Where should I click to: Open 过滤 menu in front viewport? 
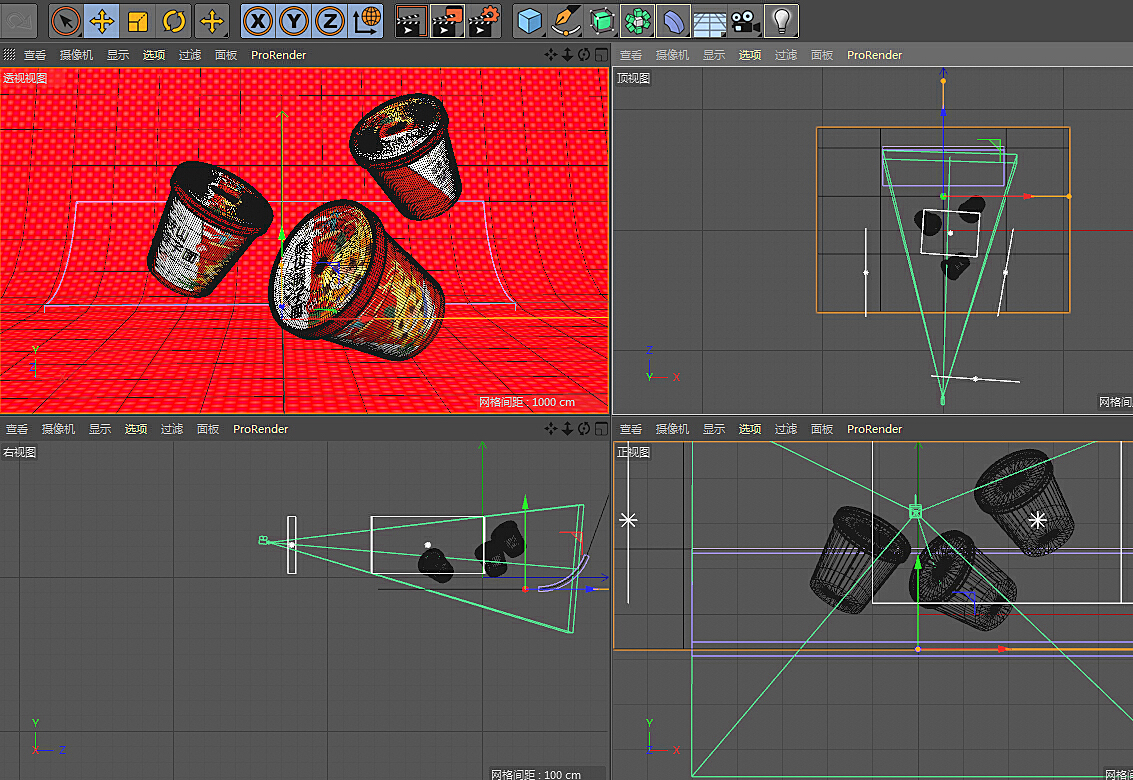786,429
